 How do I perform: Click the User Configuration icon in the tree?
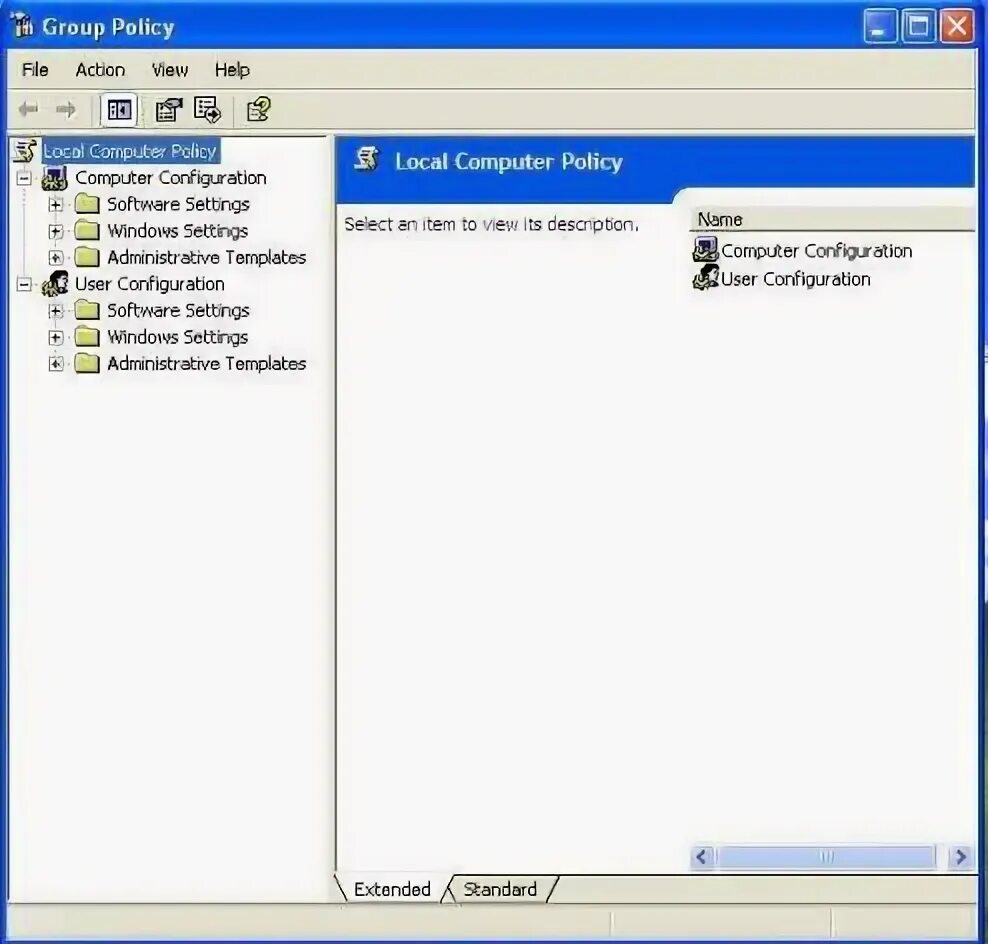tap(55, 284)
